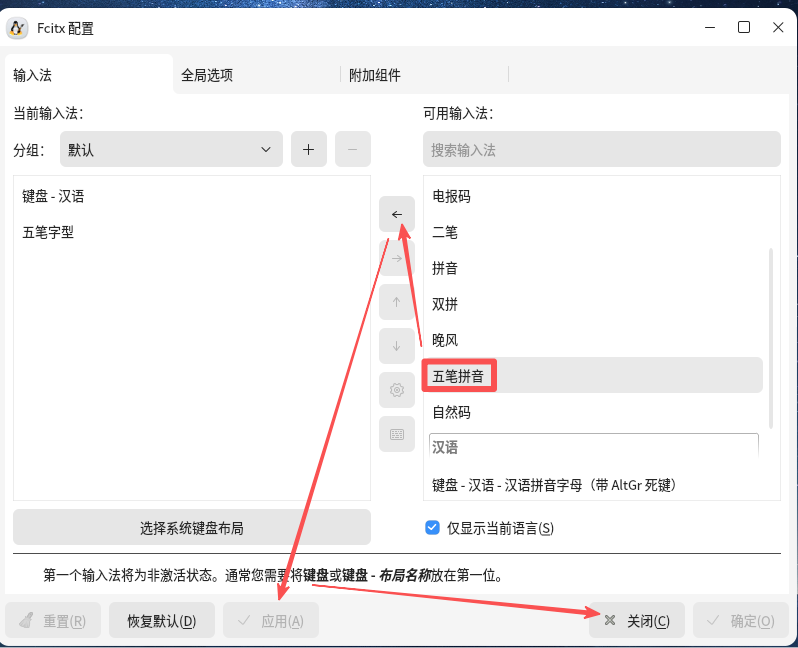
Task: Click the right arrow remove input method button
Action: coord(397,258)
